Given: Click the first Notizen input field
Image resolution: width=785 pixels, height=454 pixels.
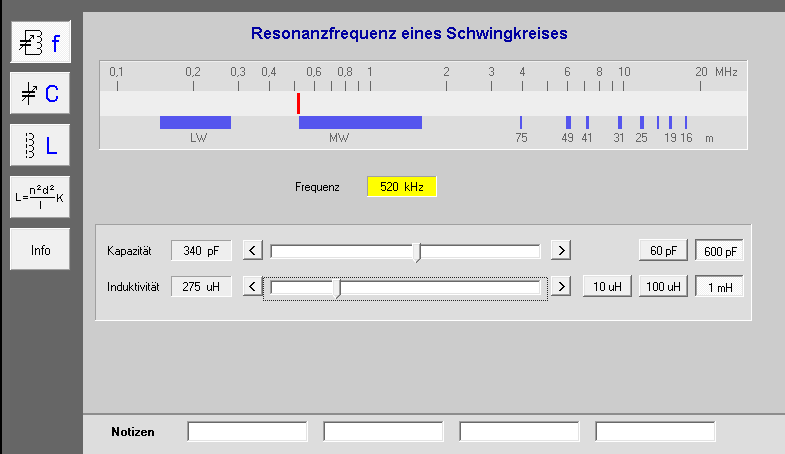Looking at the screenshot, I should [x=247, y=431].
